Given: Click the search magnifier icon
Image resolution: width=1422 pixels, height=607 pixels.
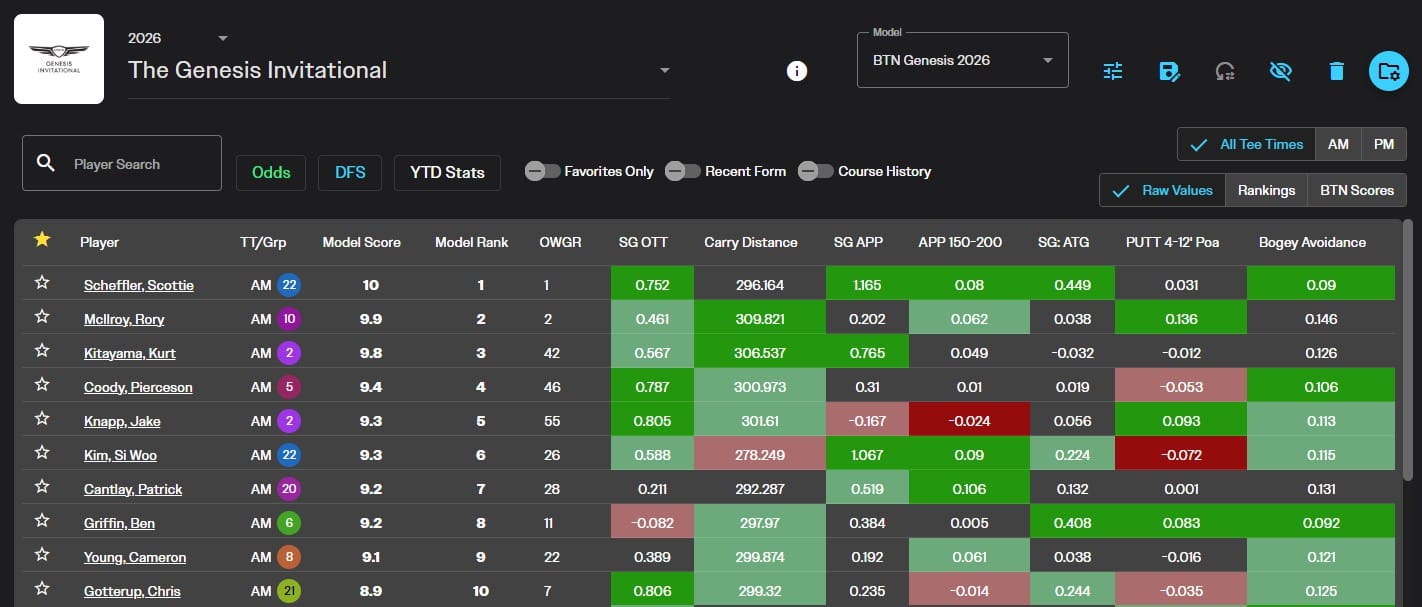Looking at the screenshot, I should pos(46,163).
